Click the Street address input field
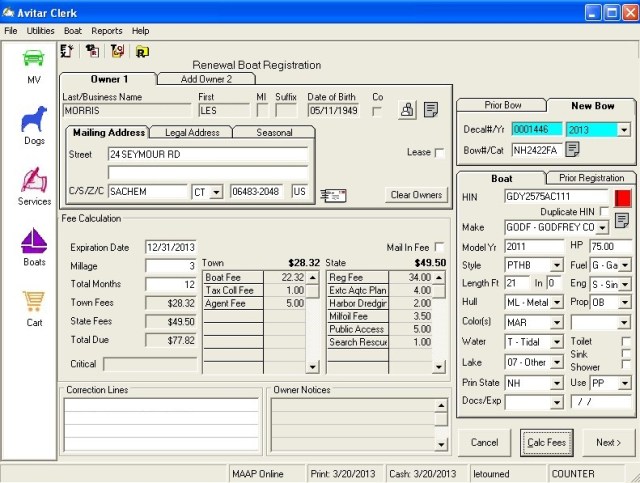 [208, 155]
